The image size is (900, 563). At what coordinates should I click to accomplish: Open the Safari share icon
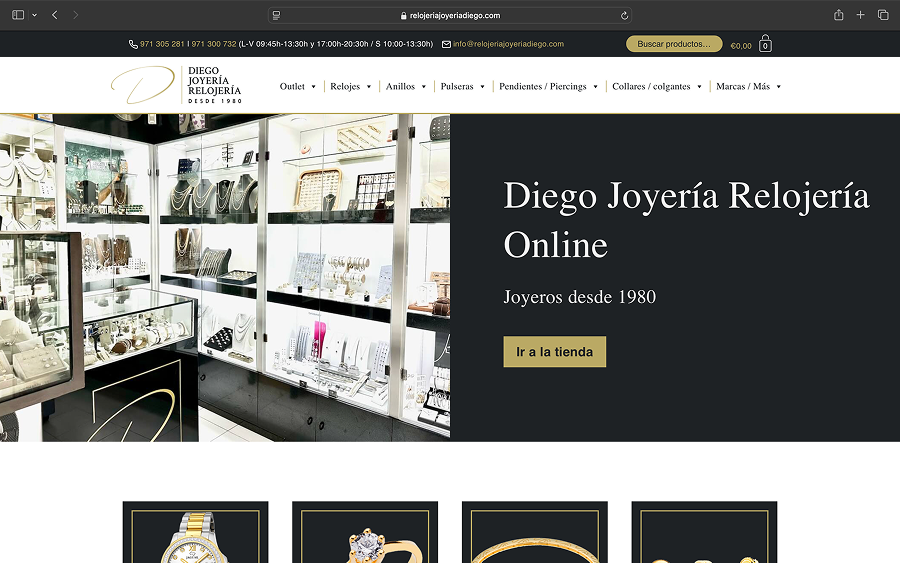coord(838,15)
